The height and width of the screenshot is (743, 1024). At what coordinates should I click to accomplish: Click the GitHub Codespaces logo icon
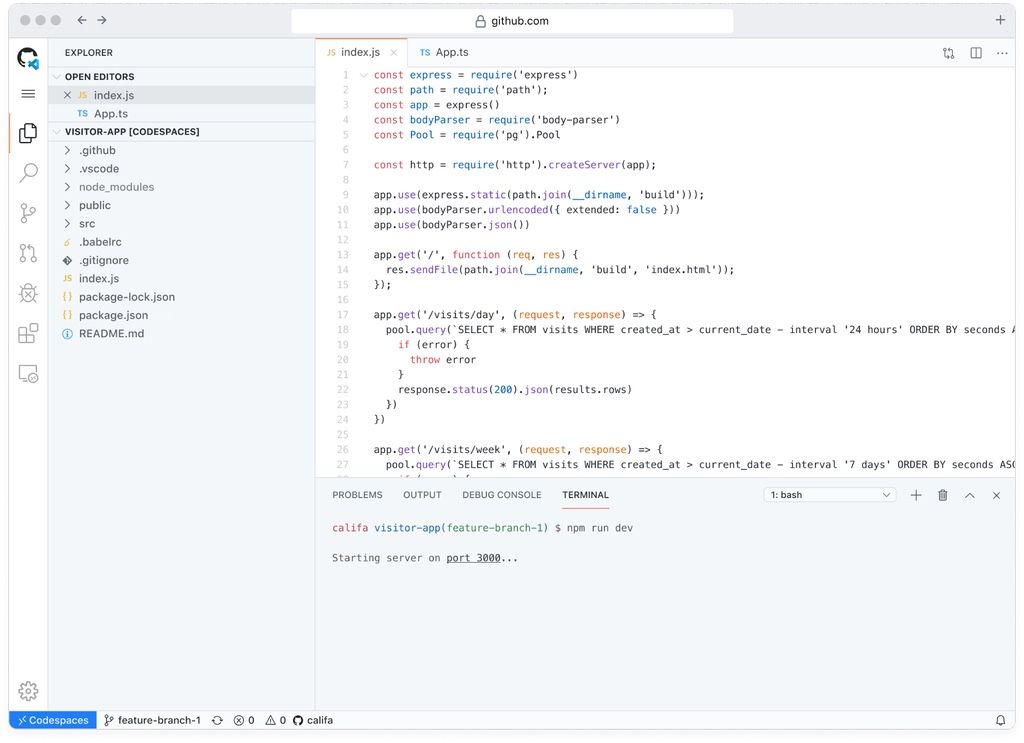(x=28, y=58)
